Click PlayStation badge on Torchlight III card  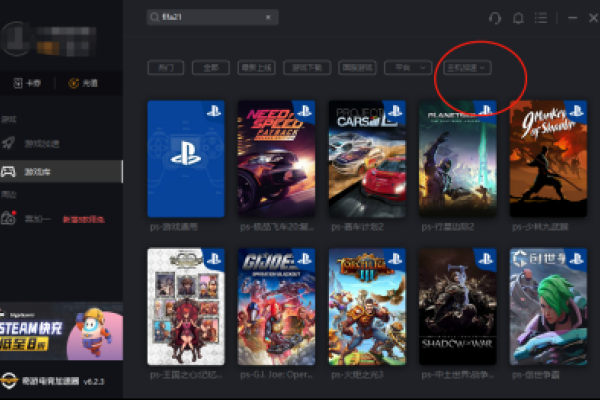click(x=395, y=259)
